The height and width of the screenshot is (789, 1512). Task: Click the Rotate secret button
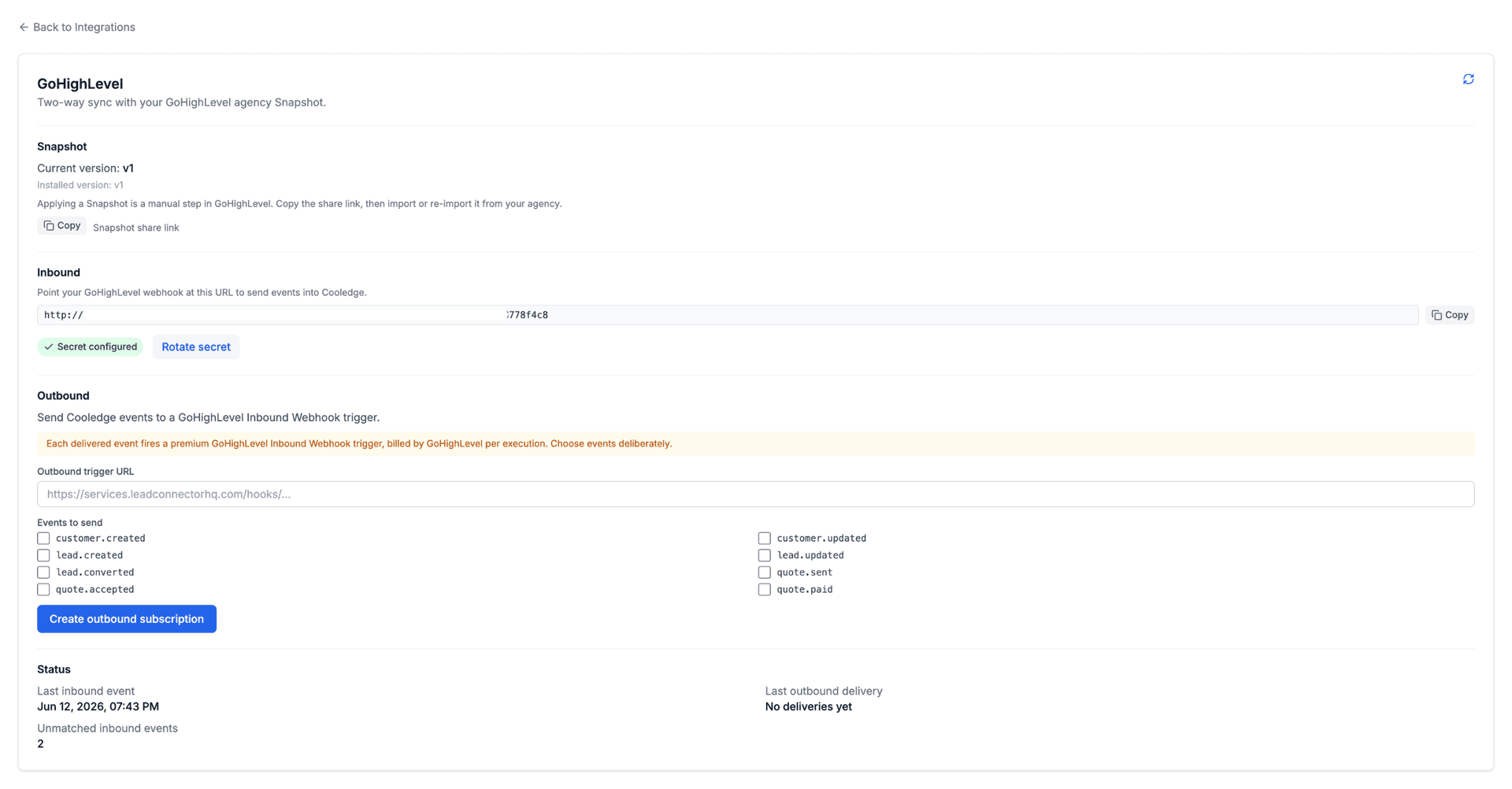[x=196, y=346]
